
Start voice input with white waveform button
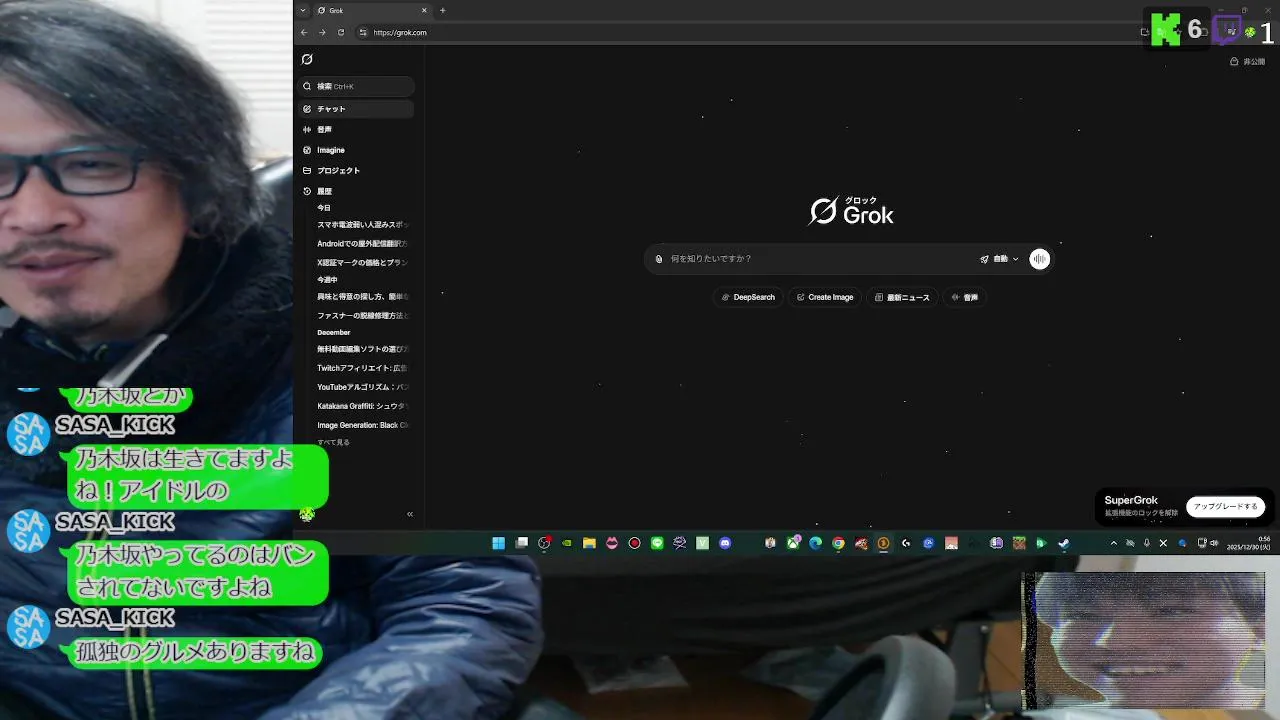[x=1040, y=259]
